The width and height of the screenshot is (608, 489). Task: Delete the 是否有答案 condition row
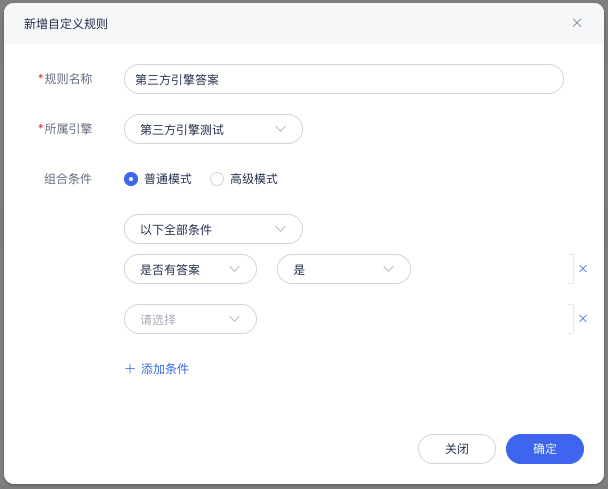click(582, 268)
